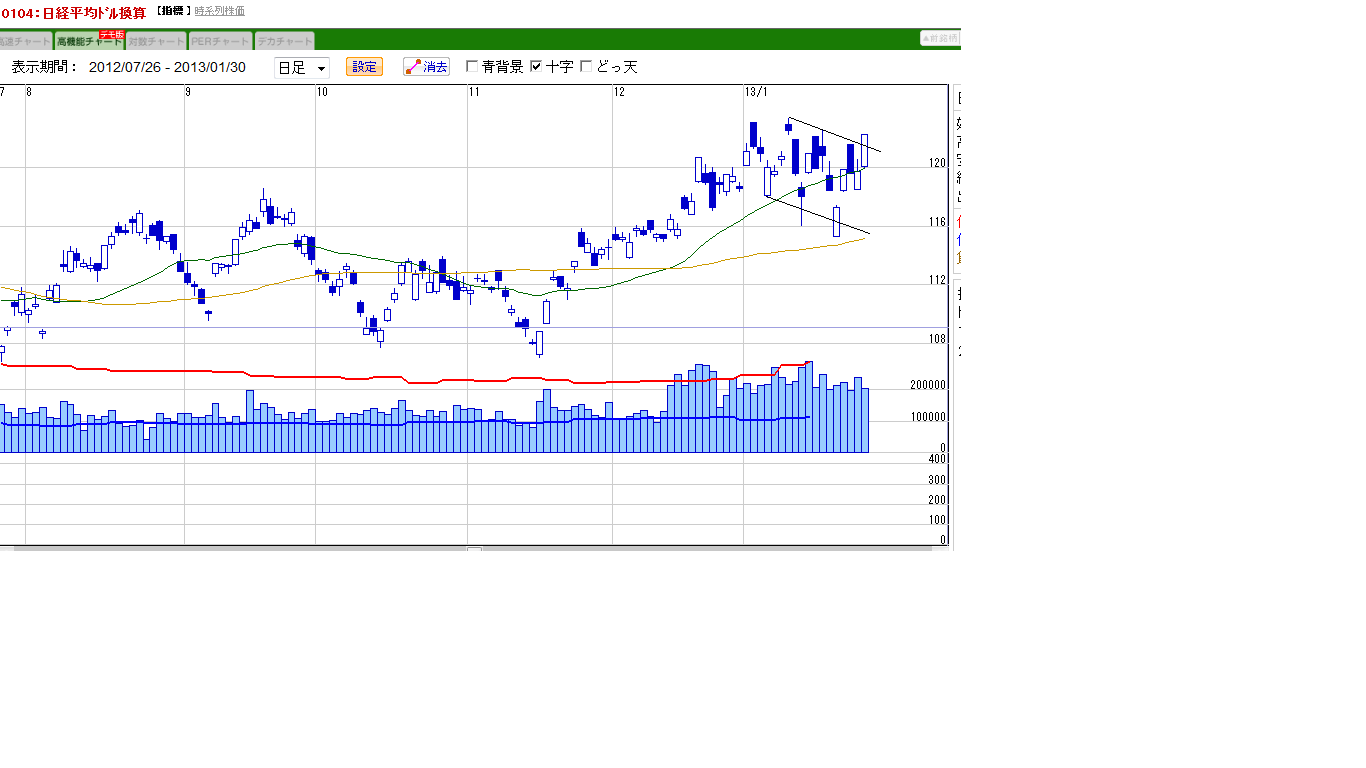Viewport: 1366px width, 768px height.
Task: Click the 消去 eraser line icon
Action: (413, 67)
